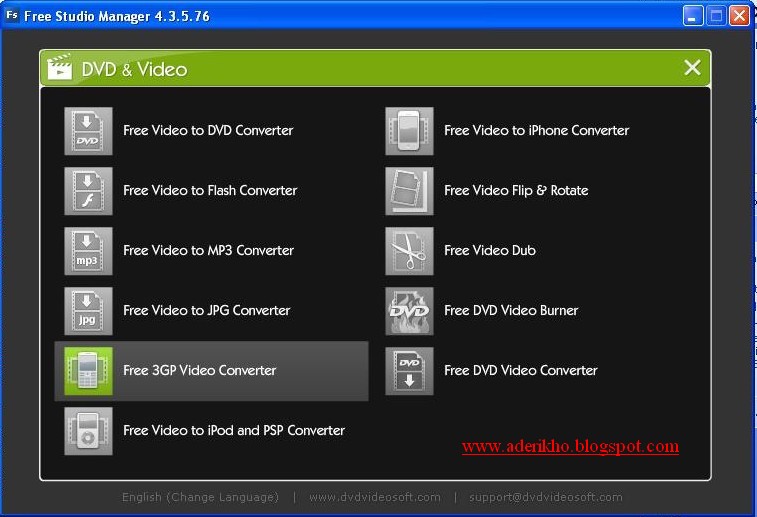Select Free Video Flip & Rotate text
757x517 pixels.
click(516, 190)
